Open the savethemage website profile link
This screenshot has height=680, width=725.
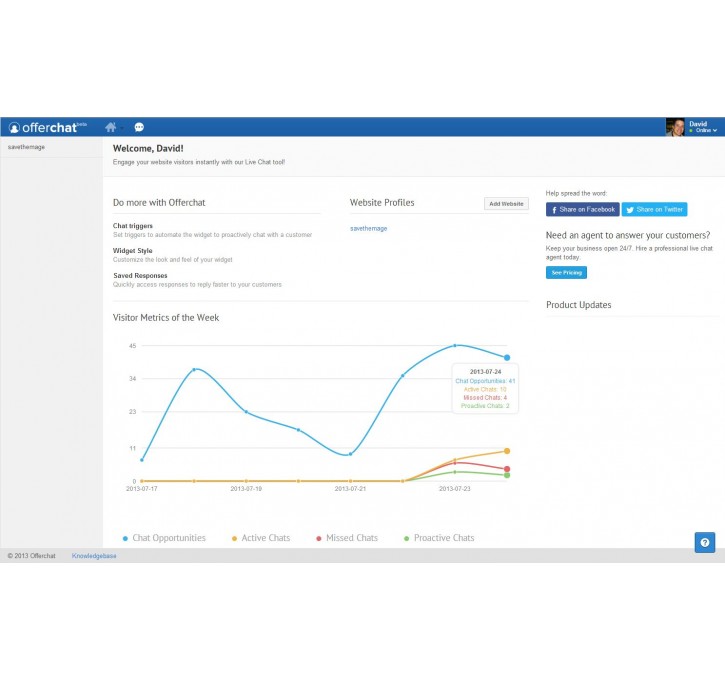(x=369, y=228)
